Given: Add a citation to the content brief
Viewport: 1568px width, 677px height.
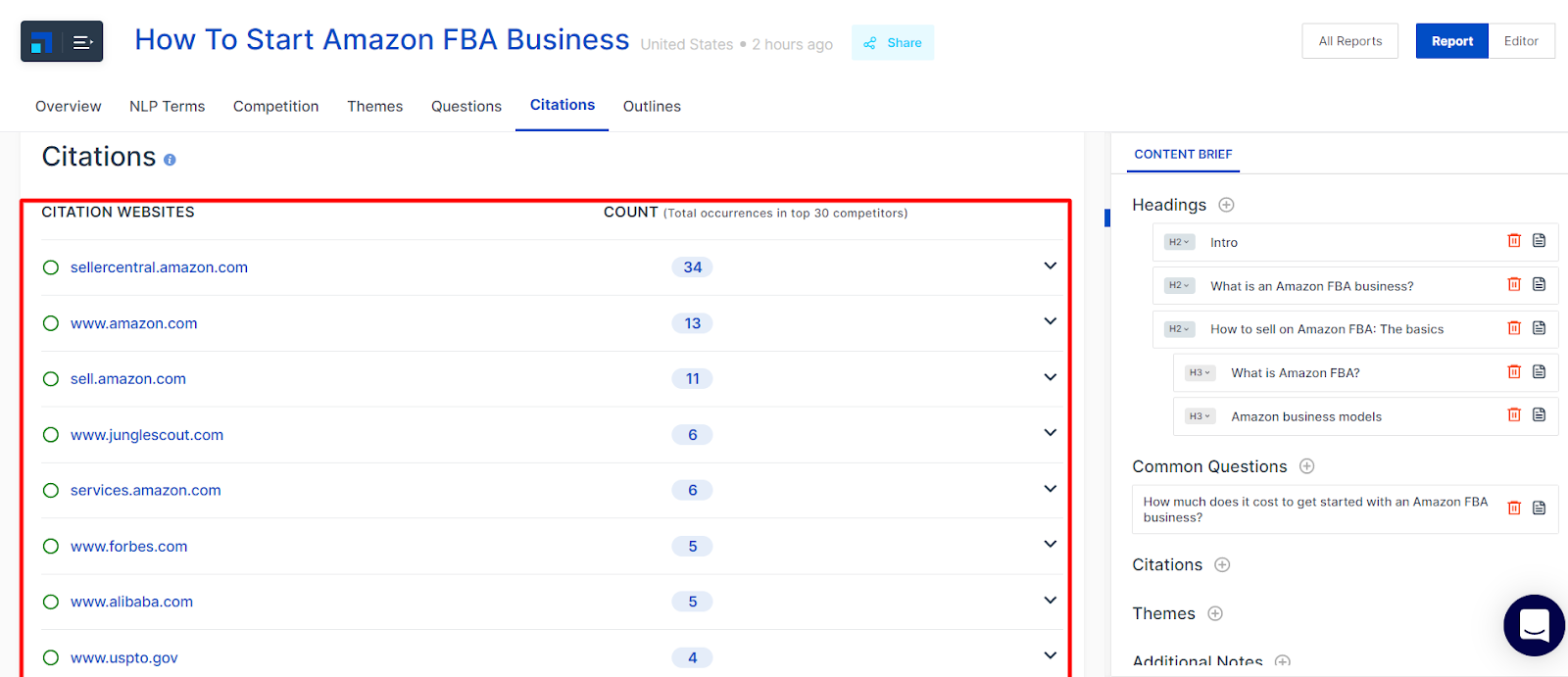Looking at the screenshot, I should tap(1222, 564).
